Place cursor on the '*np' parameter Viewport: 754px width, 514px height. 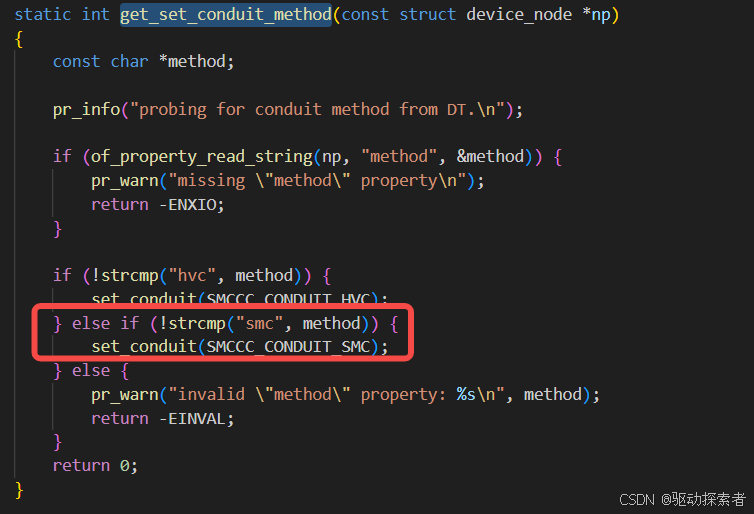(596, 15)
